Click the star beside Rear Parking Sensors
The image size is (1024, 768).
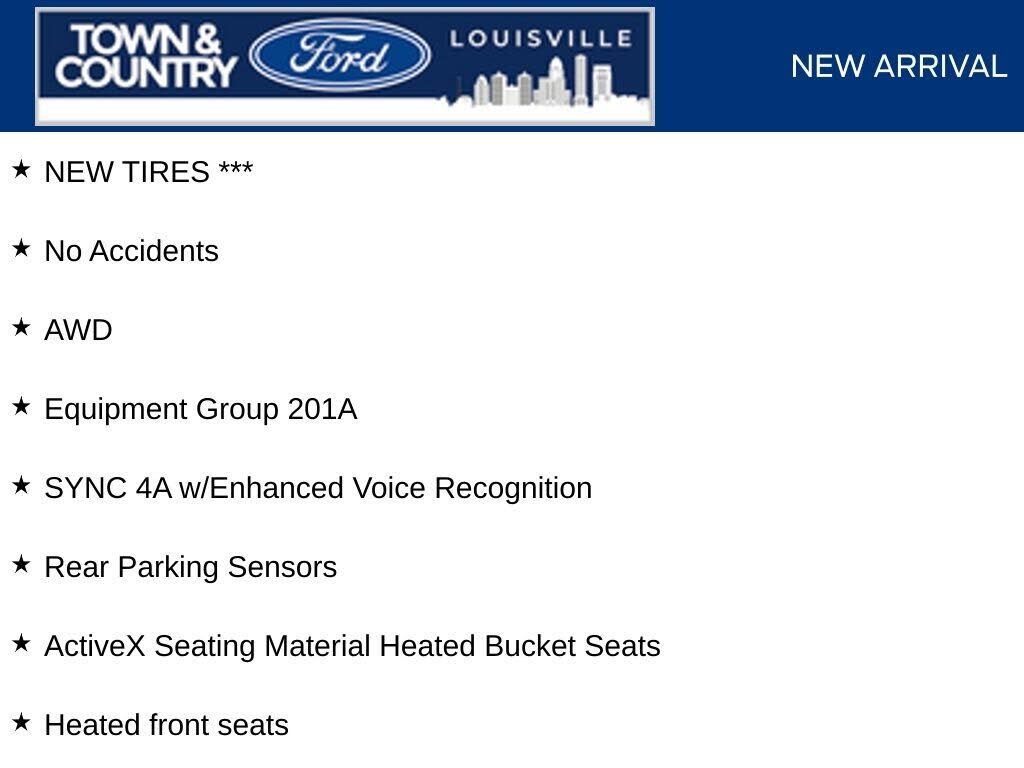click(21, 564)
